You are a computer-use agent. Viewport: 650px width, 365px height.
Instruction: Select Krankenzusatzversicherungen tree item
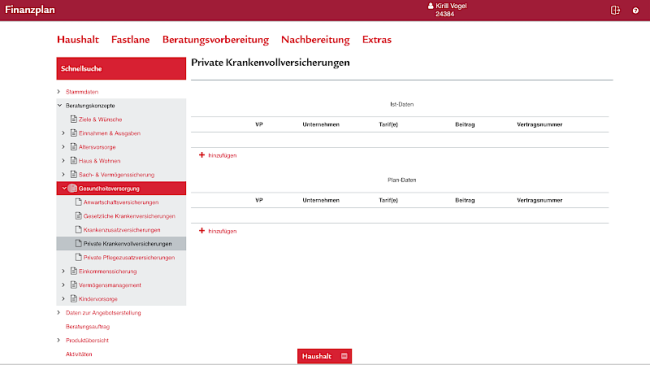click(x=122, y=230)
